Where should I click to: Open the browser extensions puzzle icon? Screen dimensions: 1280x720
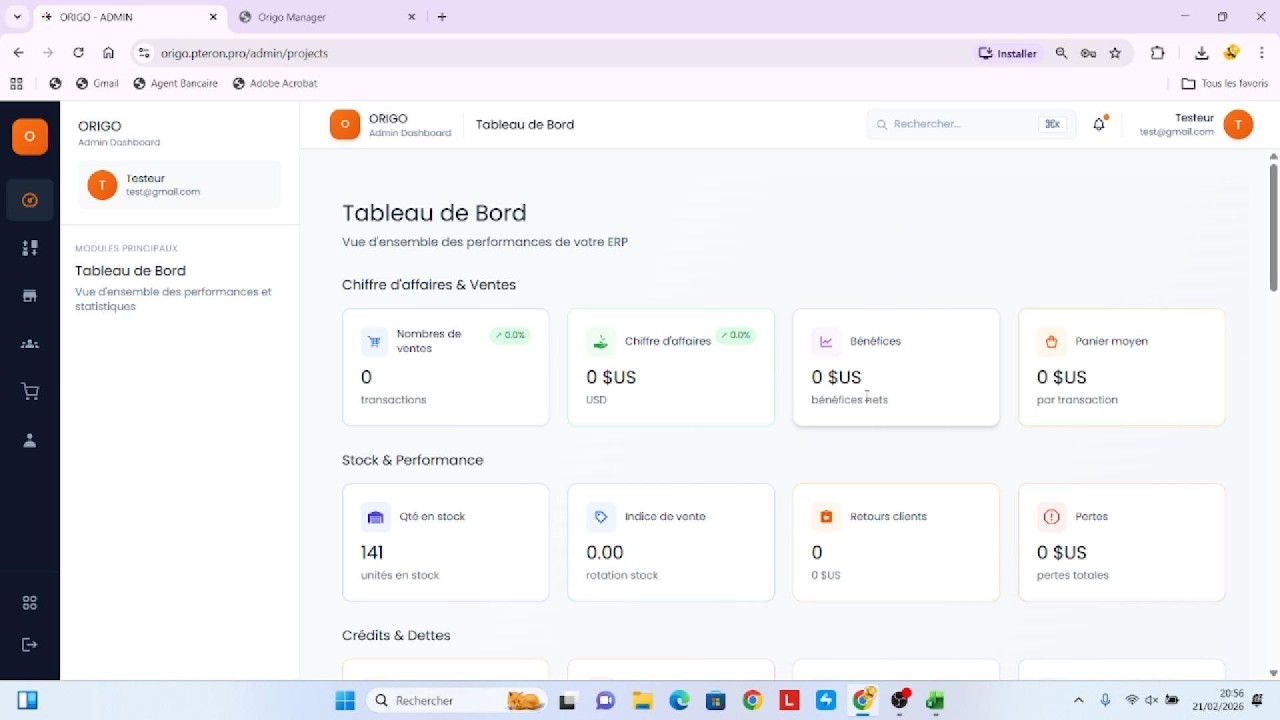click(x=1158, y=53)
